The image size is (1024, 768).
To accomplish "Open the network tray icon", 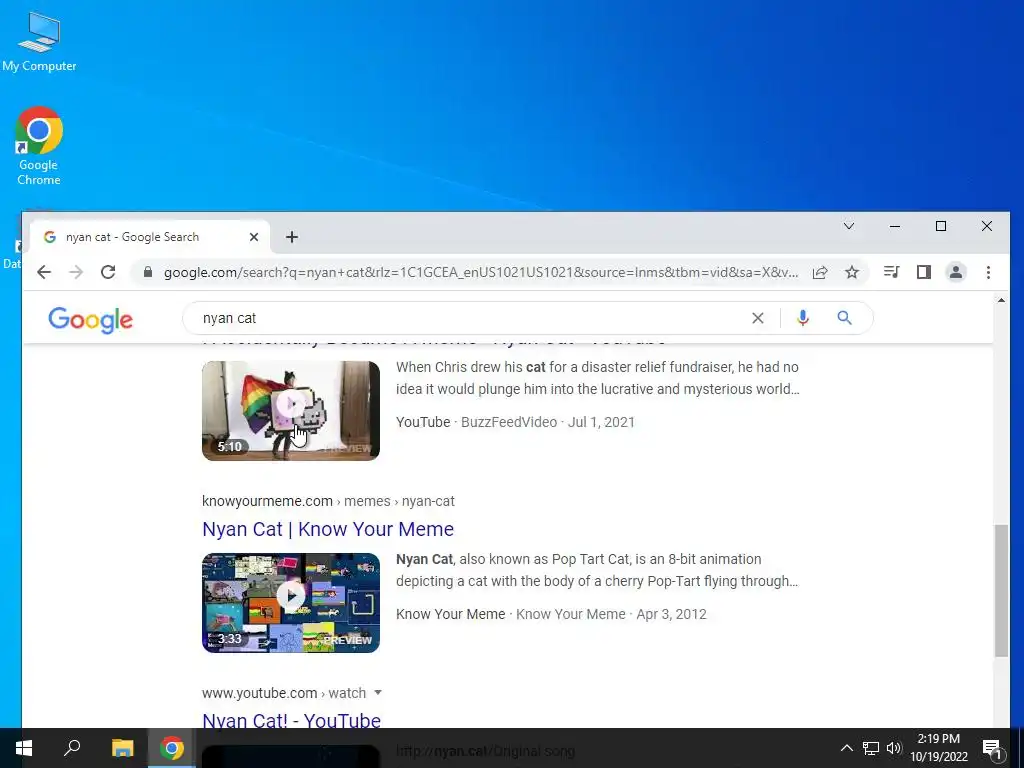I will (871, 748).
